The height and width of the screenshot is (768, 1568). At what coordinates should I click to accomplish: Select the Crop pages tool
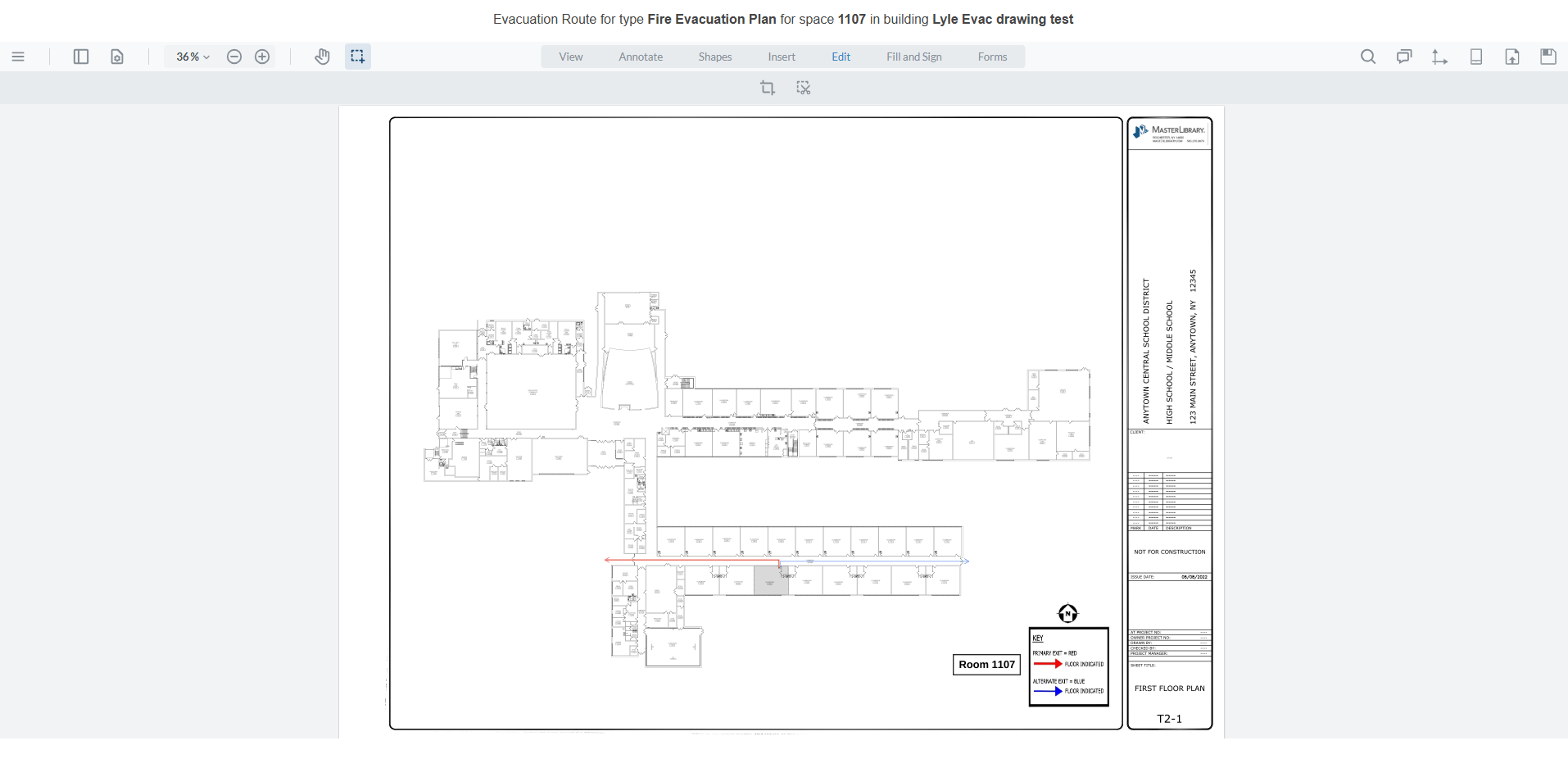click(768, 88)
